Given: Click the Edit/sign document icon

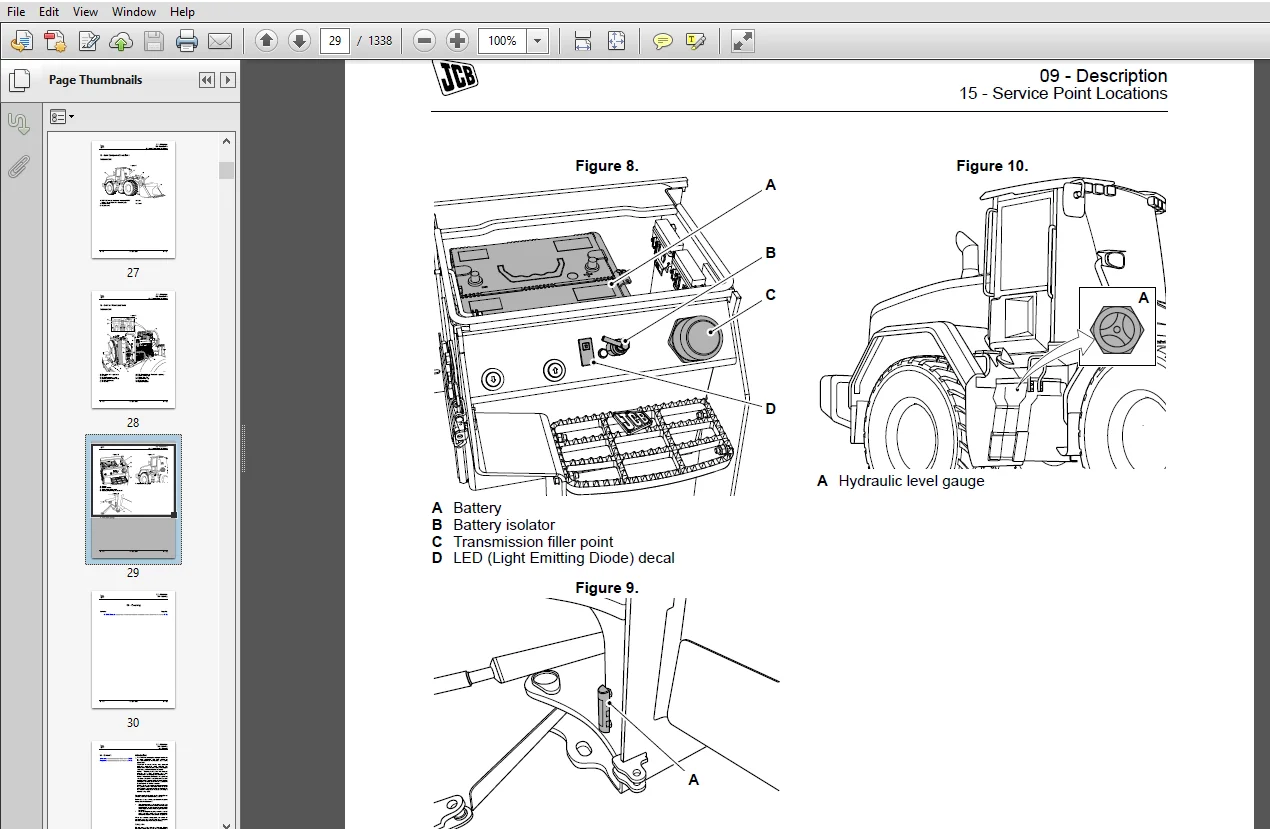Looking at the screenshot, I should coord(88,41).
